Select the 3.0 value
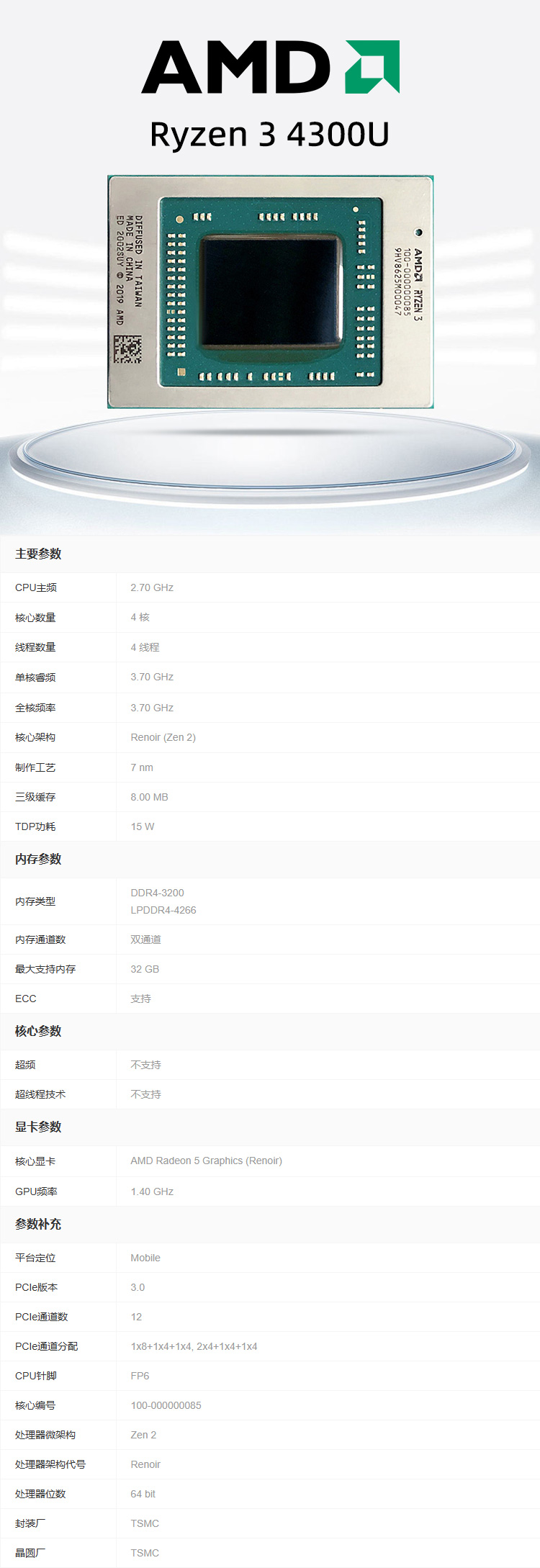 pyautogui.click(x=138, y=1287)
